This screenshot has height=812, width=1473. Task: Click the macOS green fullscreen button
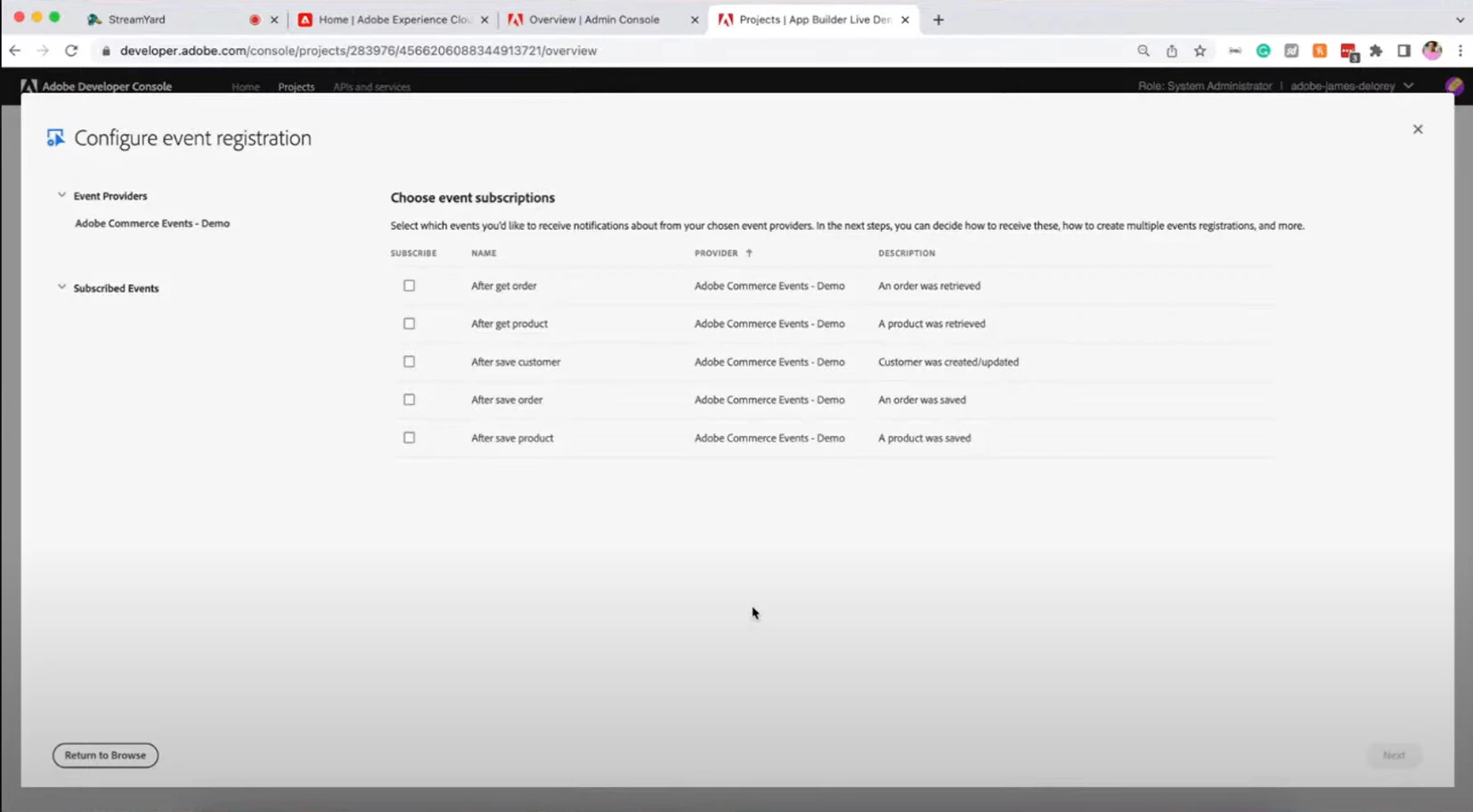click(x=54, y=17)
